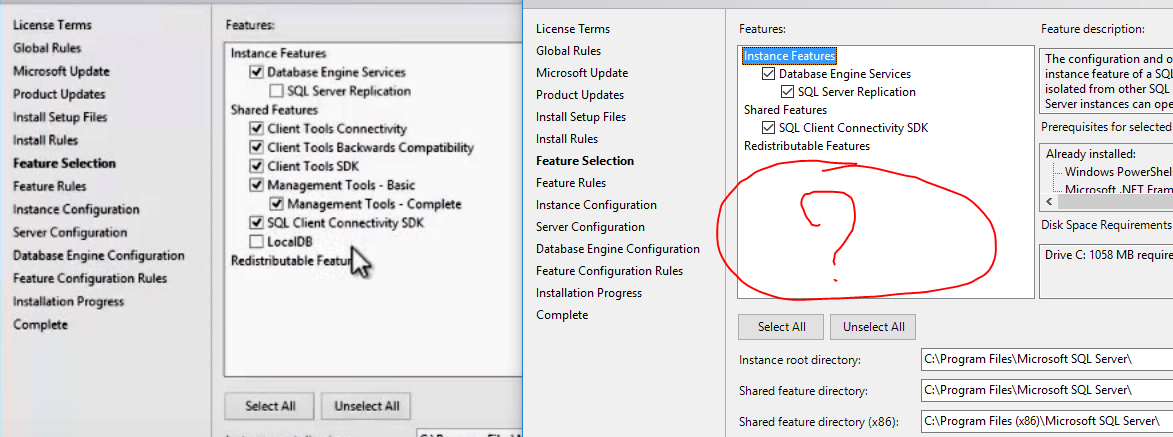The width and height of the screenshot is (1173, 437).
Task: Select Instance Features header in left window
Action: pyautogui.click(x=278, y=54)
